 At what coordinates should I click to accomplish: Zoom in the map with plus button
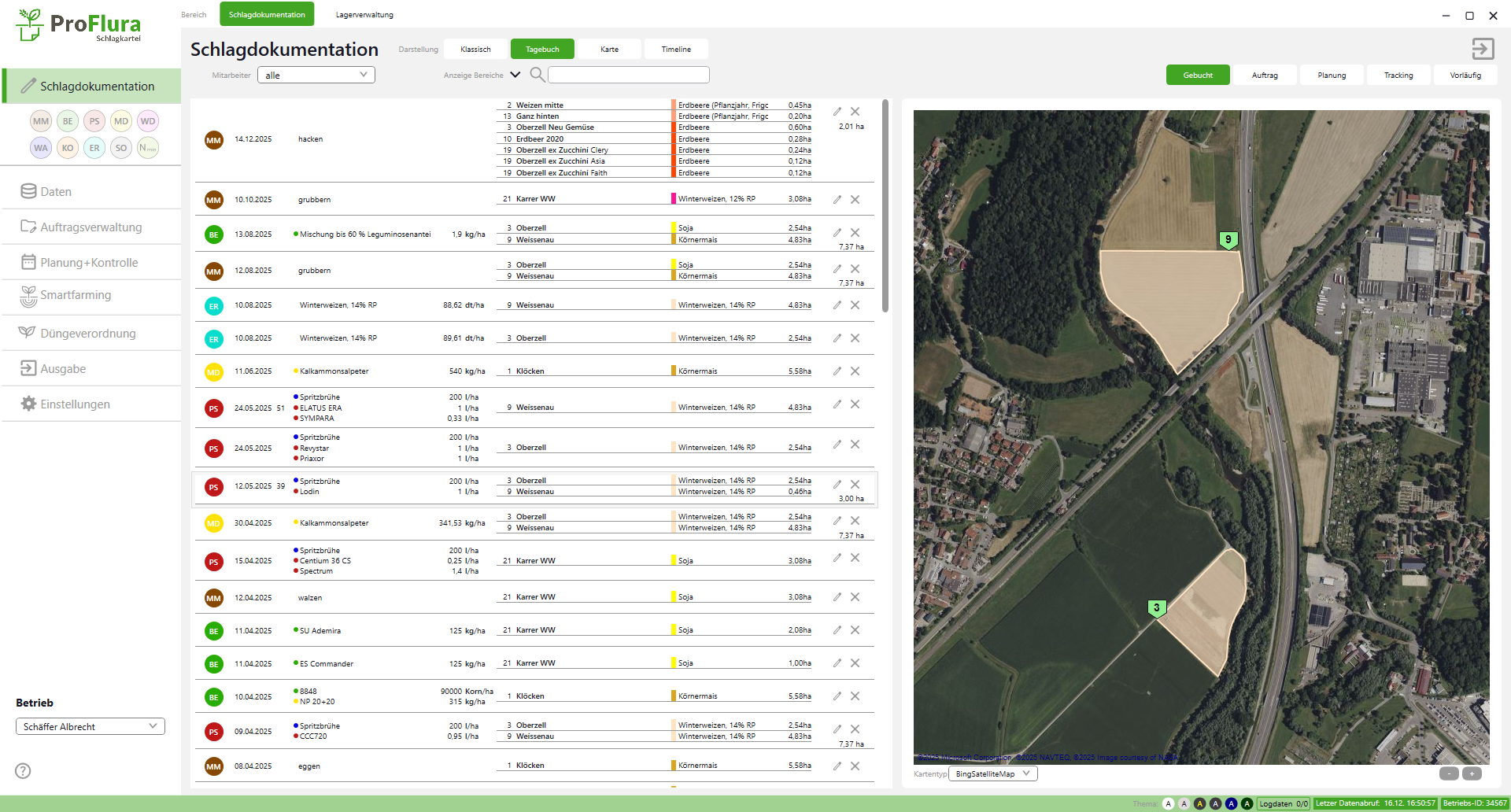[1472, 773]
